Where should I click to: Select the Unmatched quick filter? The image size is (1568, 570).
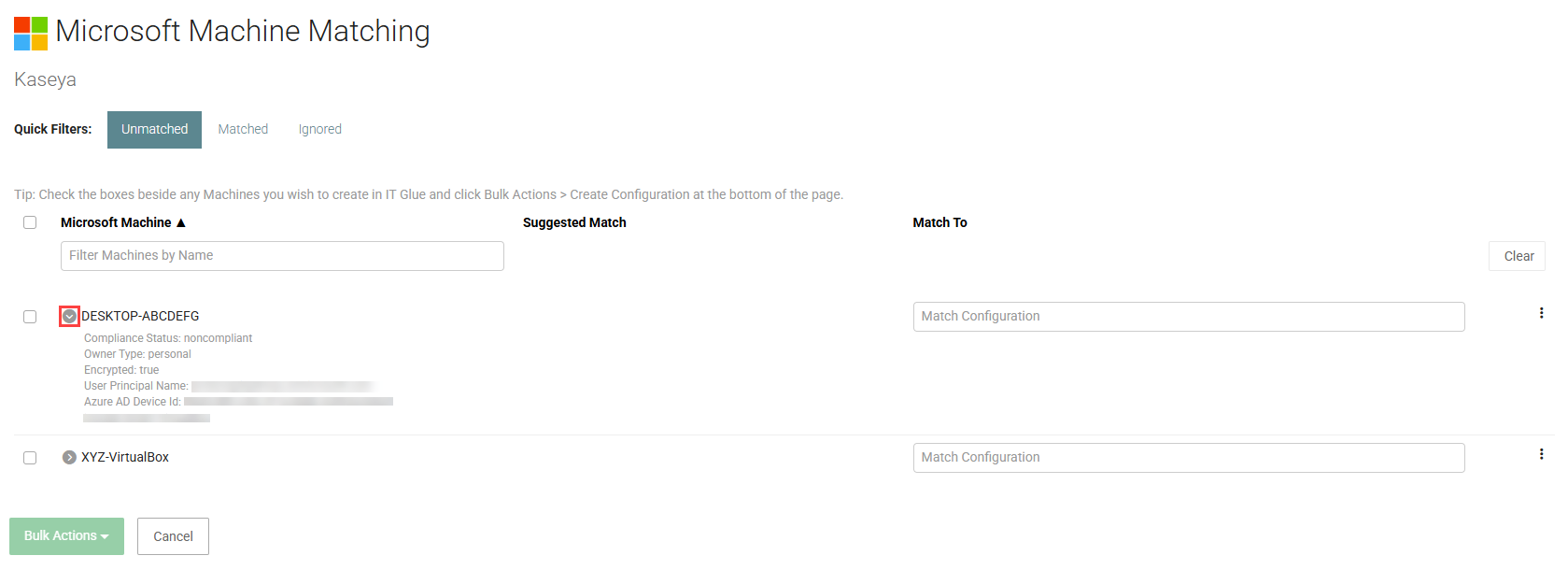154,129
